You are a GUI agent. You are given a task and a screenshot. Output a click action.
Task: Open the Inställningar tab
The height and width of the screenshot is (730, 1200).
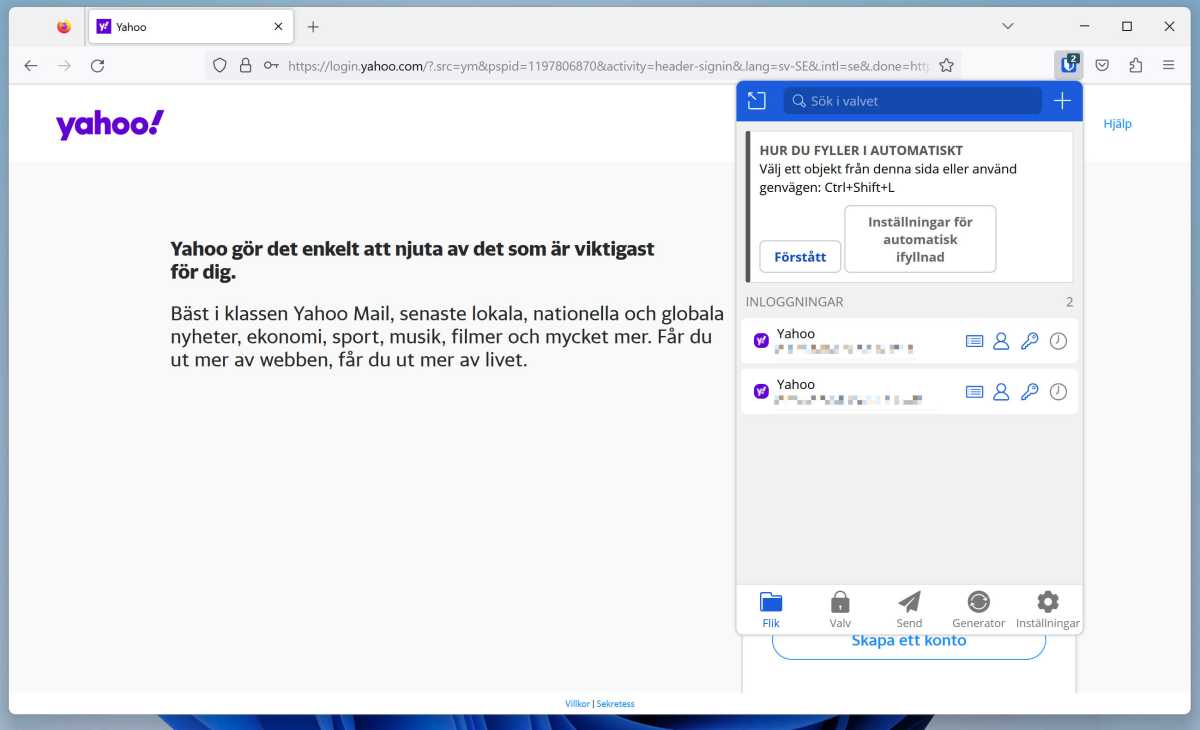click(1048, 610)
